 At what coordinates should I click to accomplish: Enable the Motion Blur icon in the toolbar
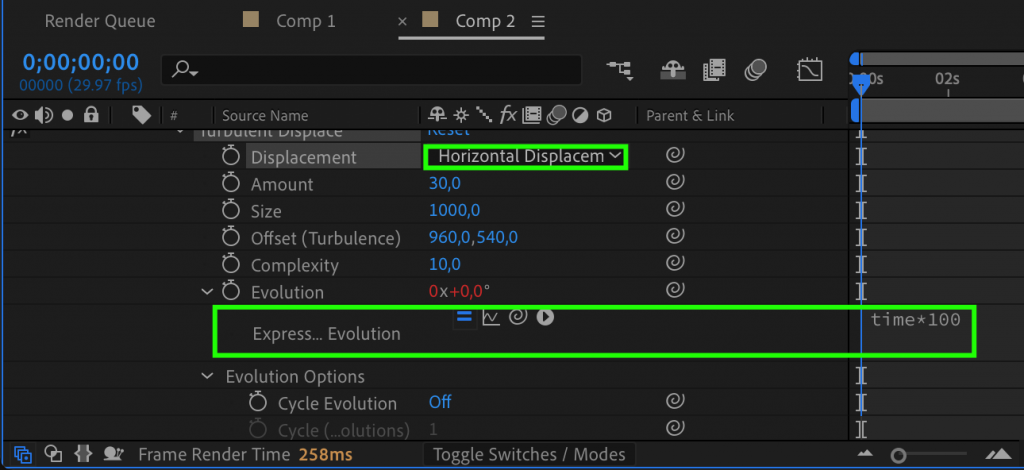pyautogui.click(x=756, y=69)
